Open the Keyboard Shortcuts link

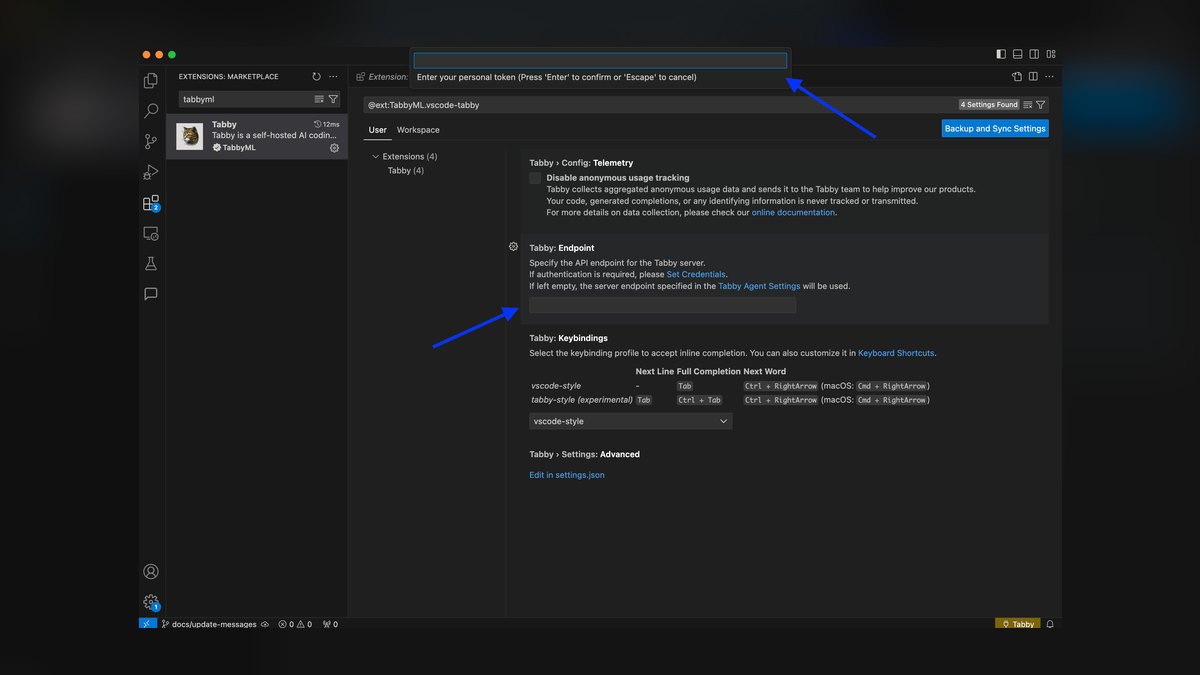pyautogui.click(x=896, y=353)
